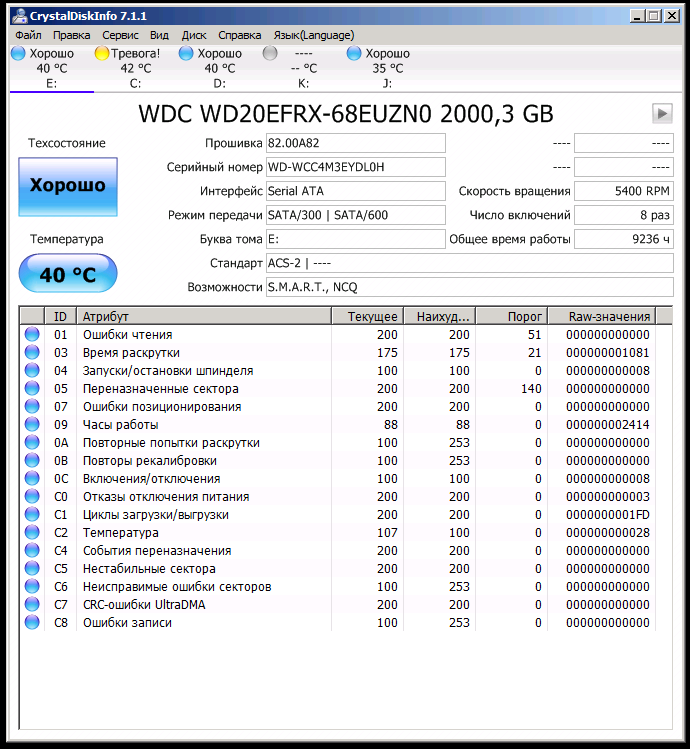Select disk E: status icon

click(x=18, y=53)
